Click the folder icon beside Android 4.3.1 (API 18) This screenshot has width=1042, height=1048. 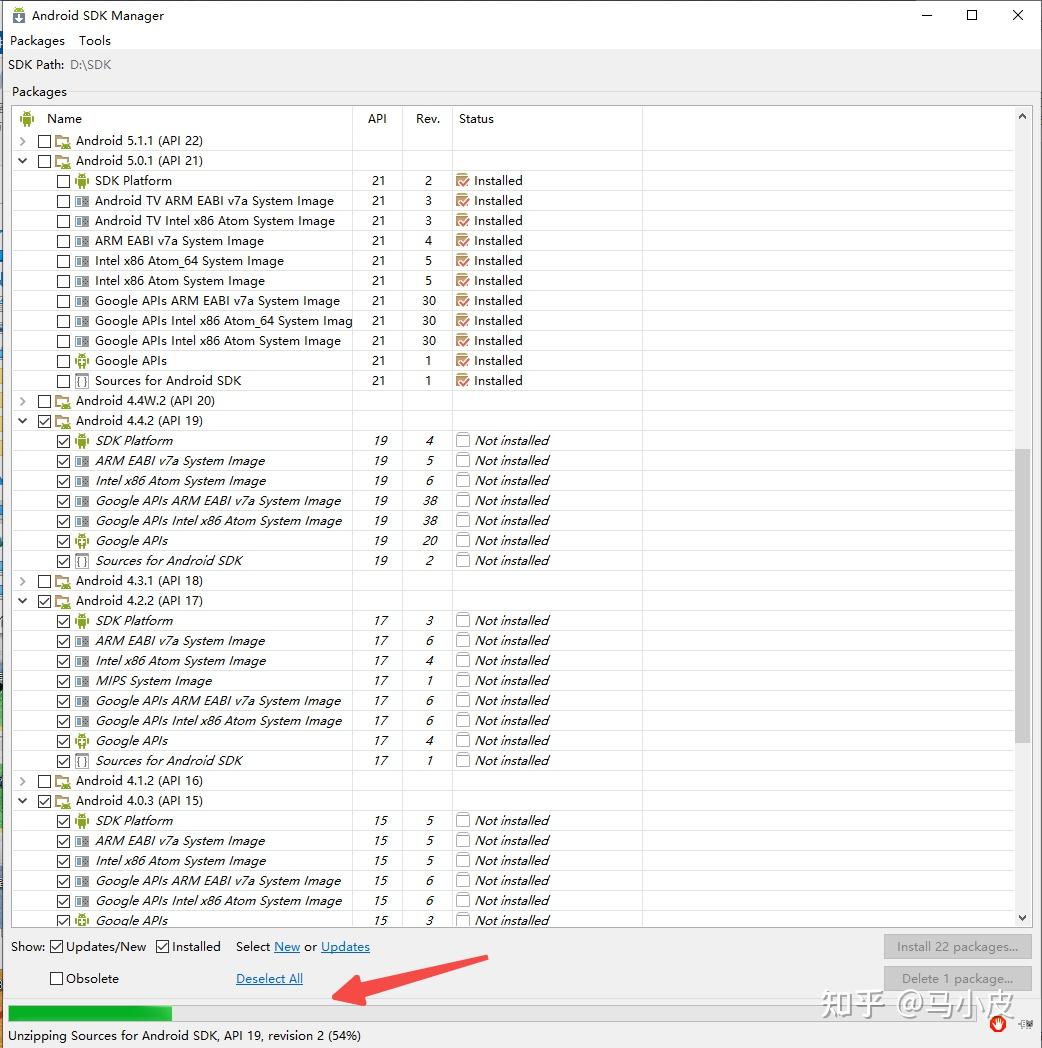63,581
